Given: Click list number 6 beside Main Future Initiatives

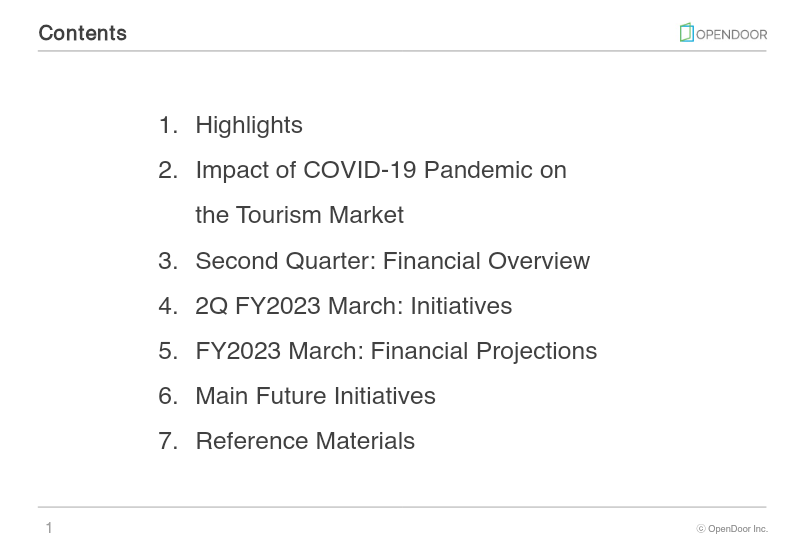Looking at the screenshot, I should 167,396.
